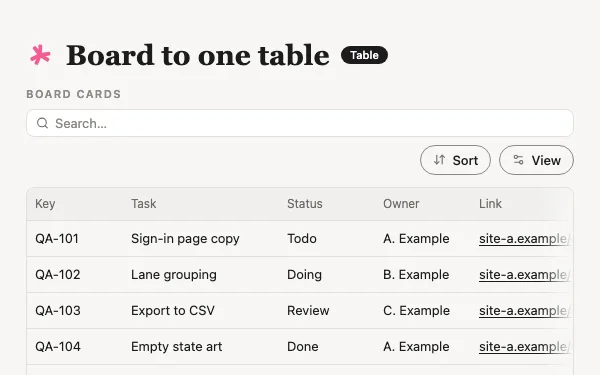
Task: Open the site-a.example link for QA-101
Action: click(x=525, y=239)
